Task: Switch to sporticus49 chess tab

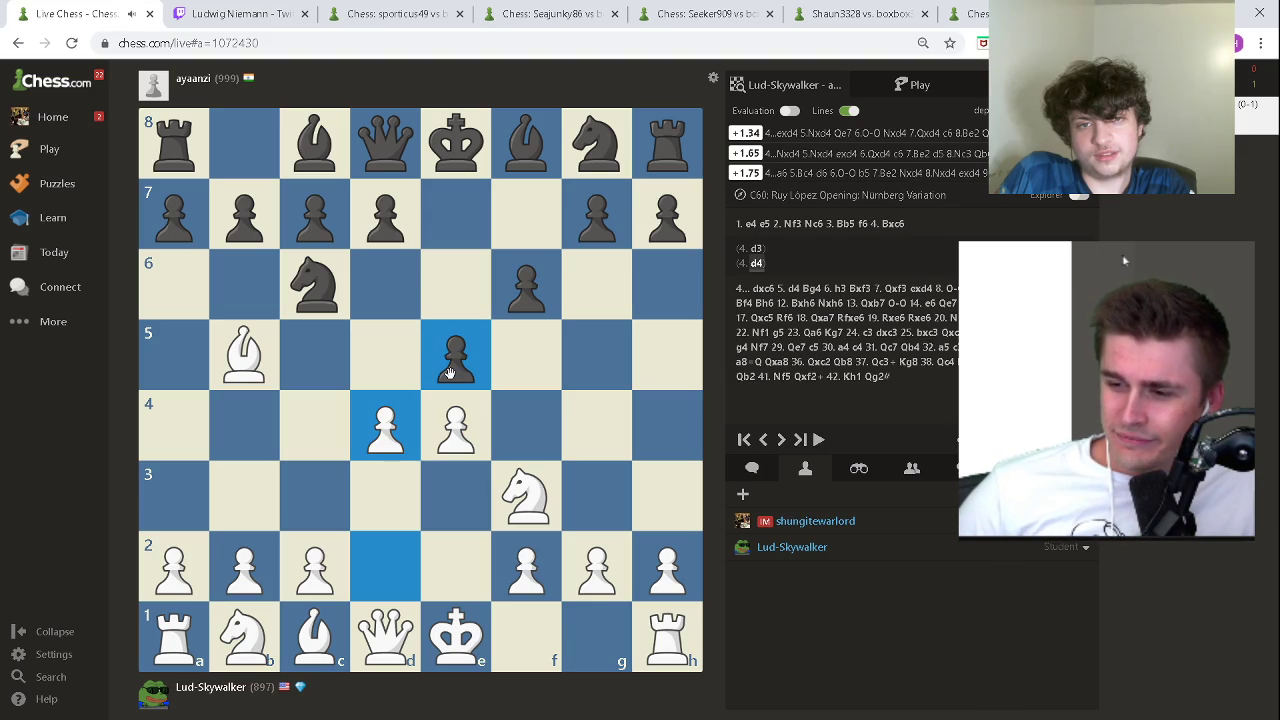Action: click(397, 14)
